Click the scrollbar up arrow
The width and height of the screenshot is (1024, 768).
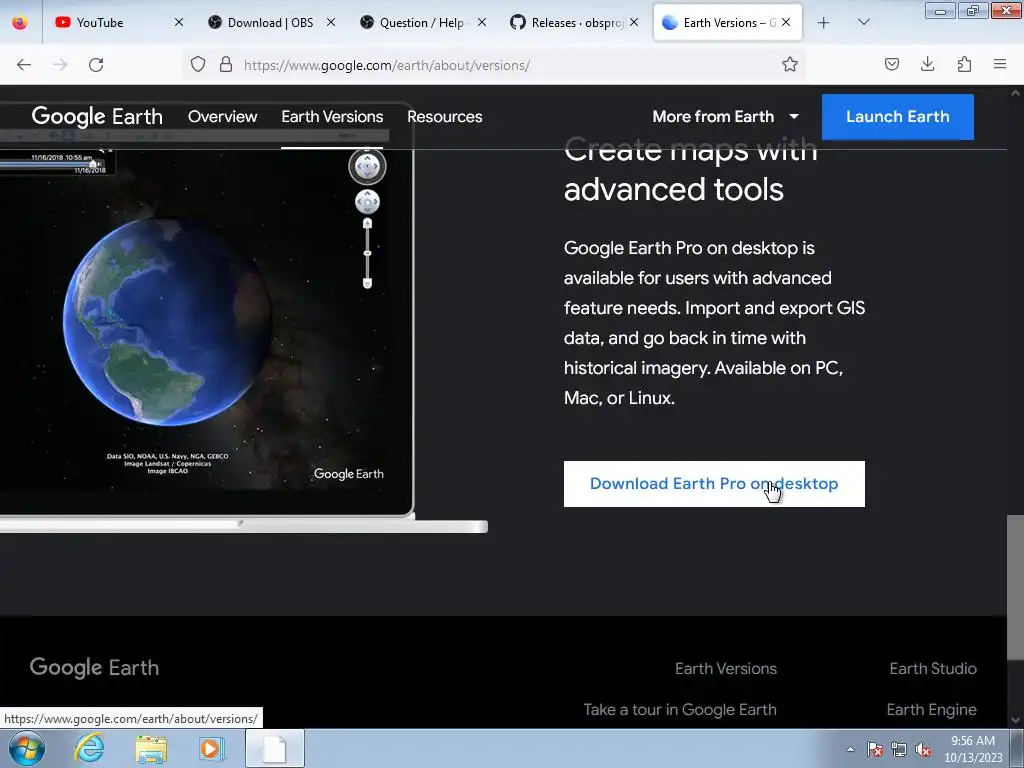tap(1015, 93)
